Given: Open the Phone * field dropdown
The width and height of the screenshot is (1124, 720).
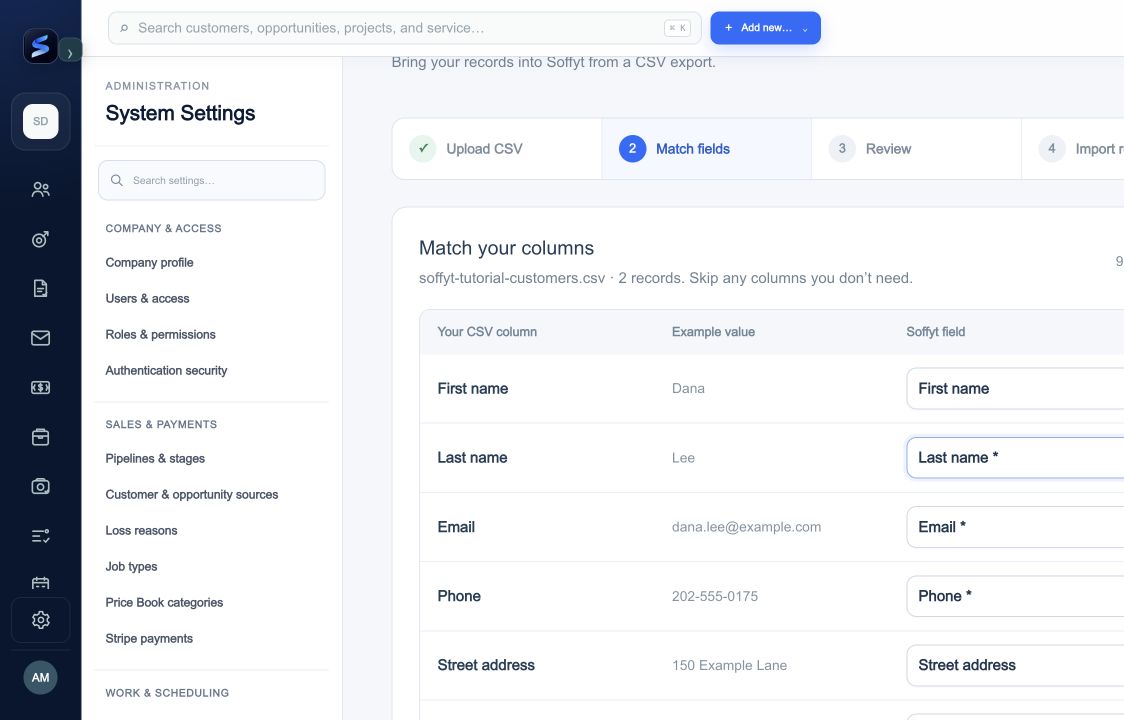Looking at the screenshot, I should point(1015,596).
